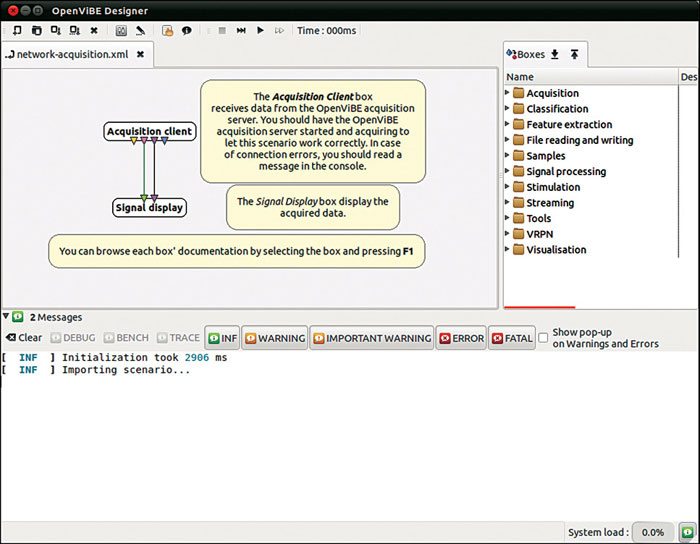Image resolution: width=700 pixels, height=544 pixels.
Task: Close the network-acquisition.xml tab
Action: [140, 55]
